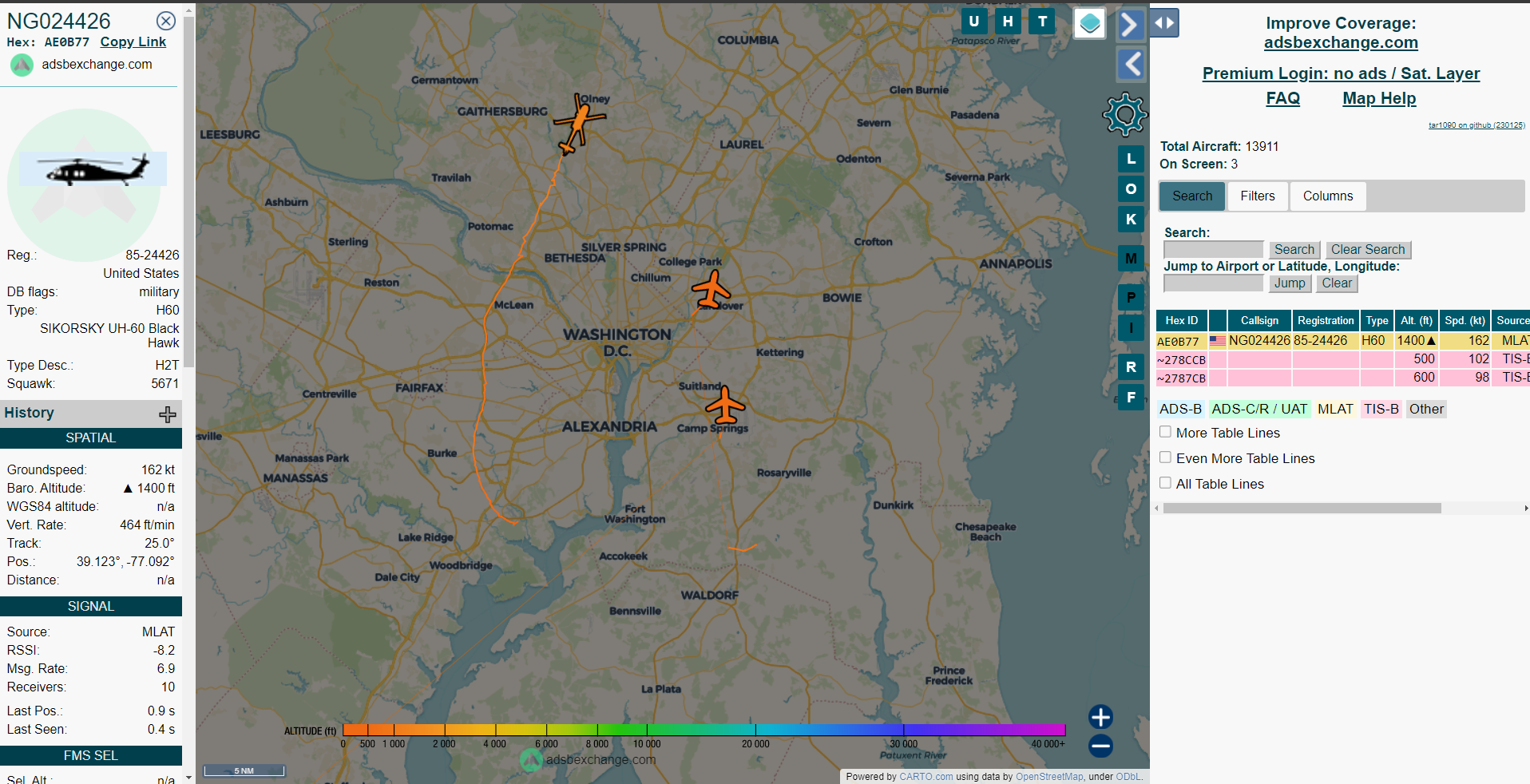1530x784 pixels.
Task: Switch to the Search tab
Action: click(x=1192, y=196)
